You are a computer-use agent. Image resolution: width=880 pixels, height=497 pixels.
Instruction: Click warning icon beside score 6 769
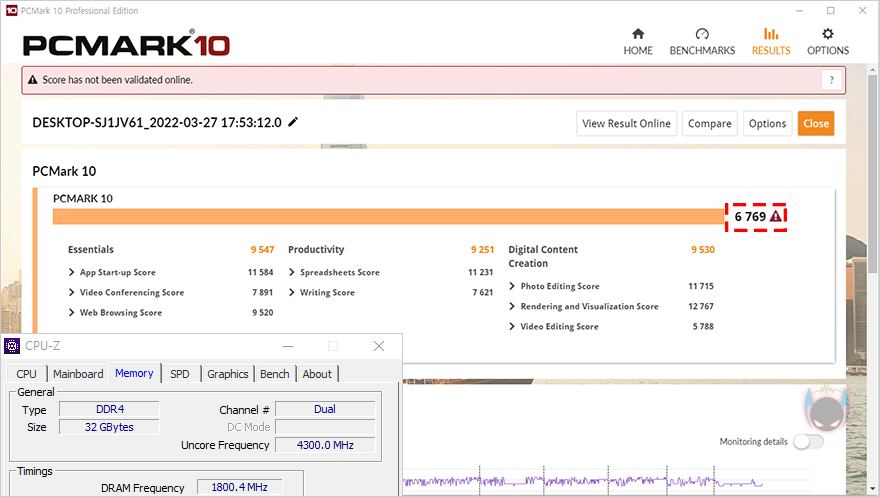tap(776, 217)
